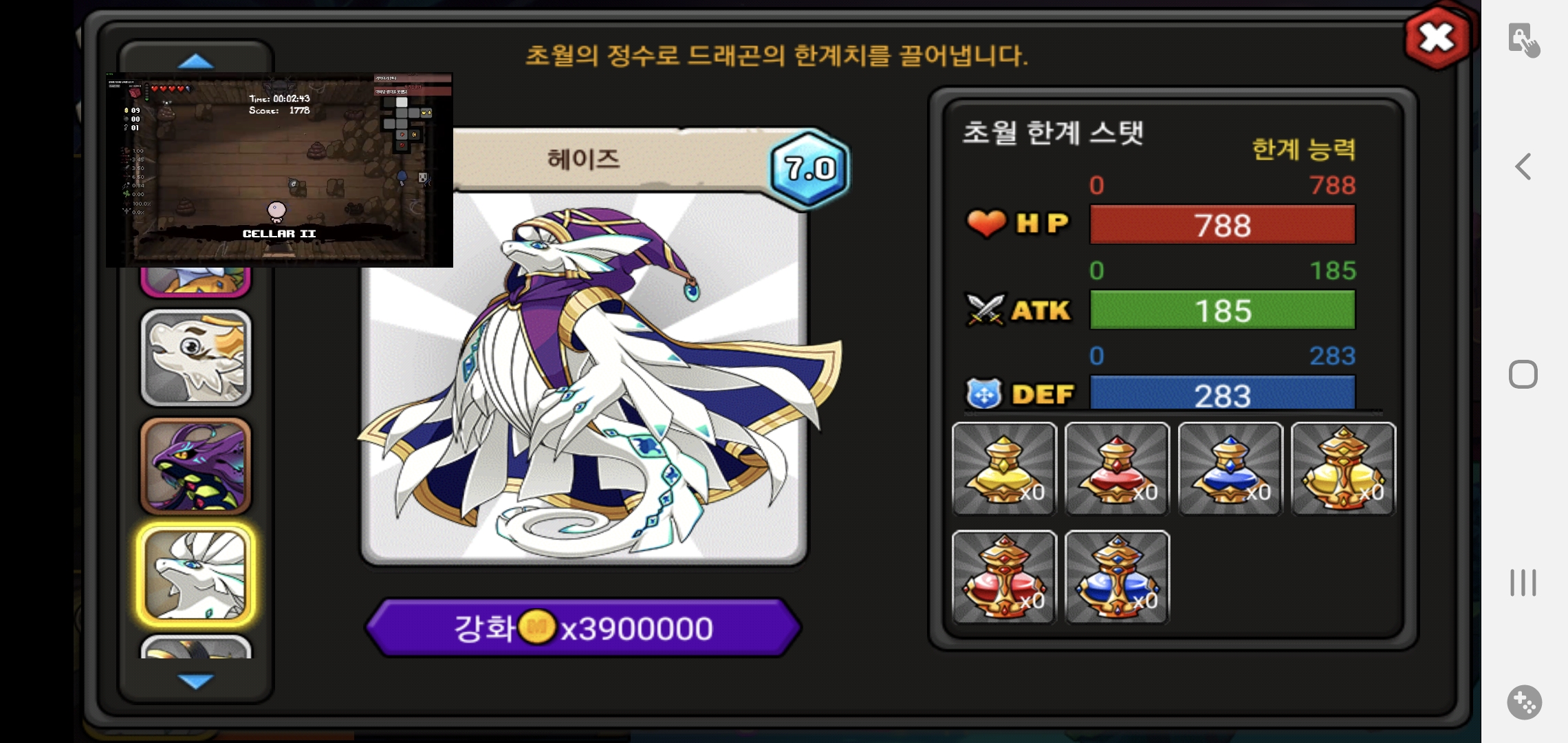Select the yellow essence potion item
The height and width of the screenshot is (743, 1568).
point(1004,469)
